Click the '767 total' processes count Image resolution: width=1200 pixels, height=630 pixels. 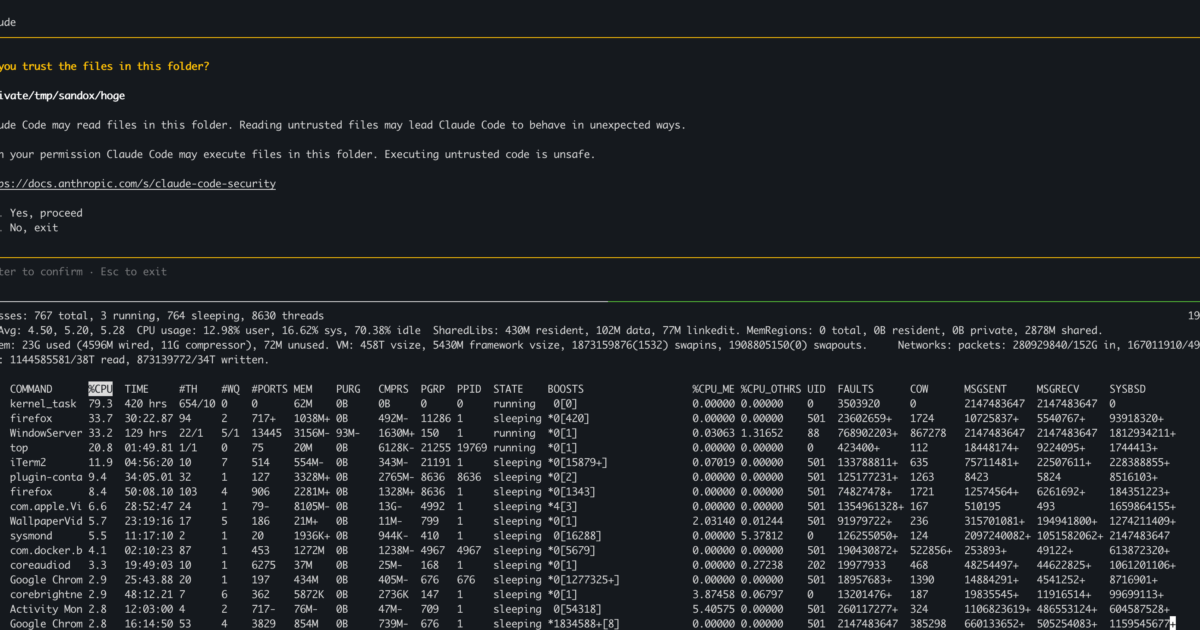point(60,315)
